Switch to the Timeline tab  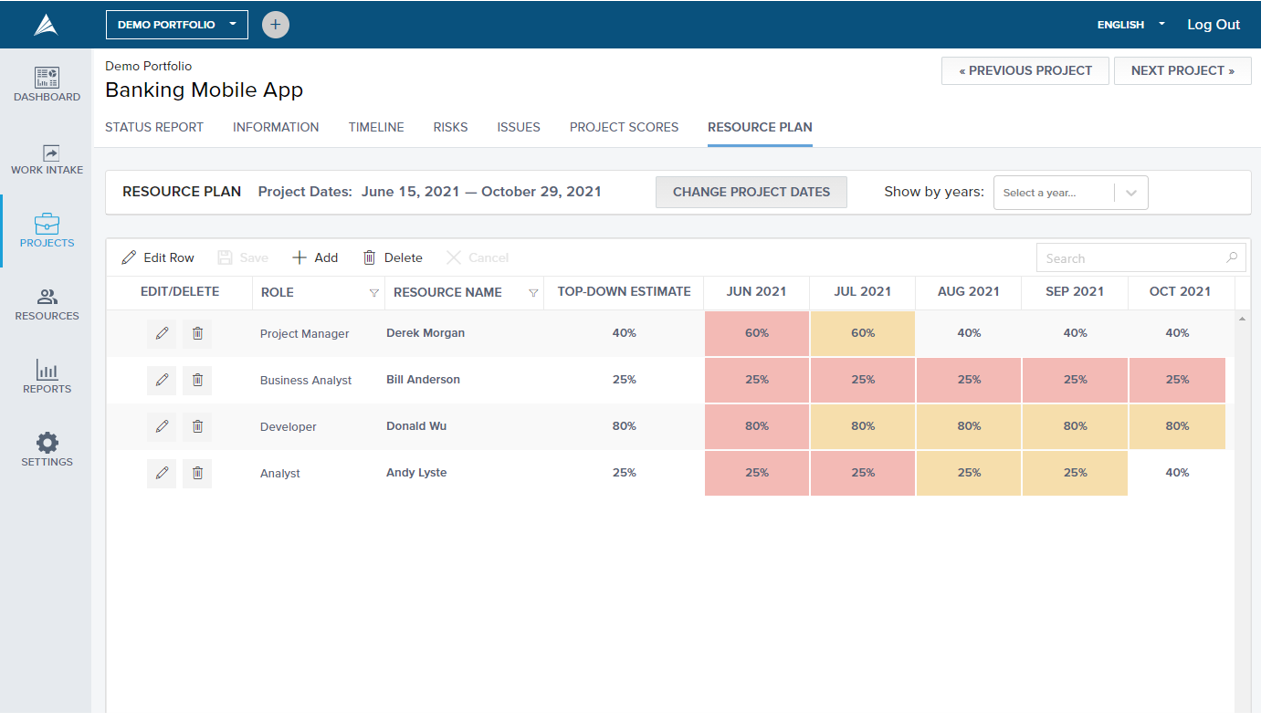[x=376, y=127]
